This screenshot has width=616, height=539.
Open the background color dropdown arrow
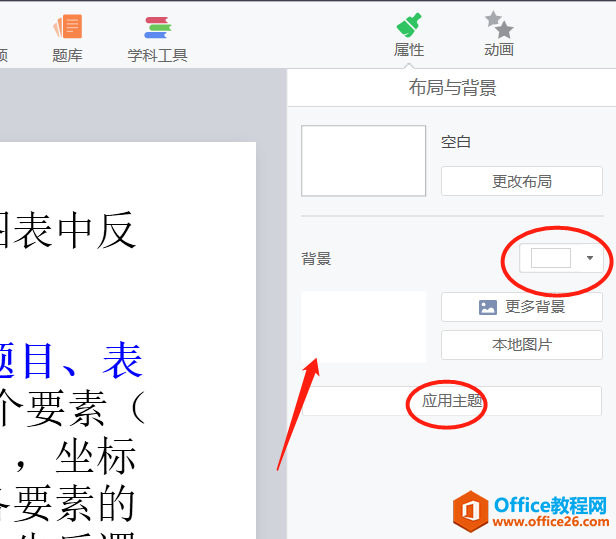pyautogui.click(x=590, y=258)
